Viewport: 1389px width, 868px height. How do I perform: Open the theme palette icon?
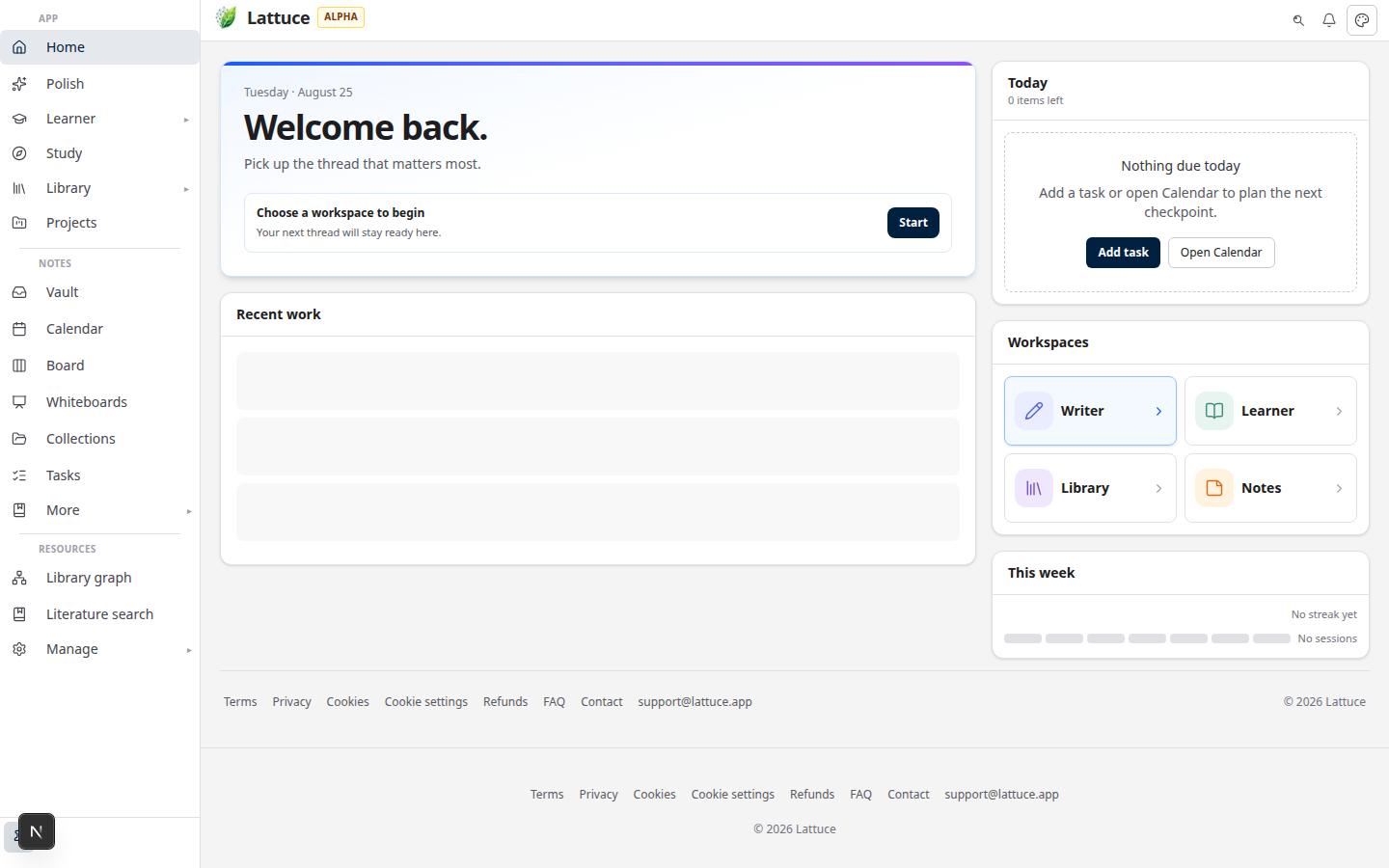1362,20
